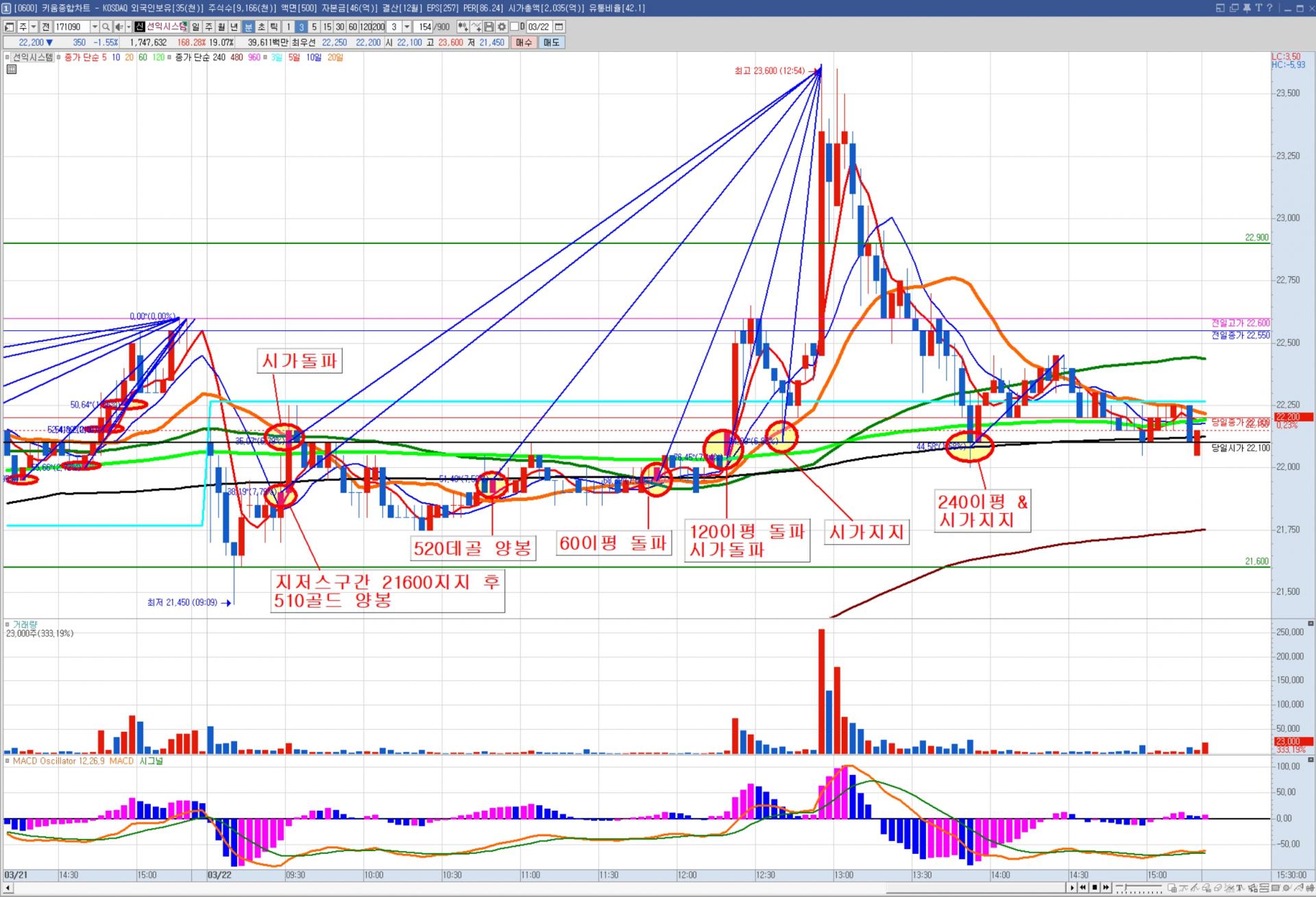Open chart settings gear icon
This screenshot has width=1316, height=897.
point(502,27)
